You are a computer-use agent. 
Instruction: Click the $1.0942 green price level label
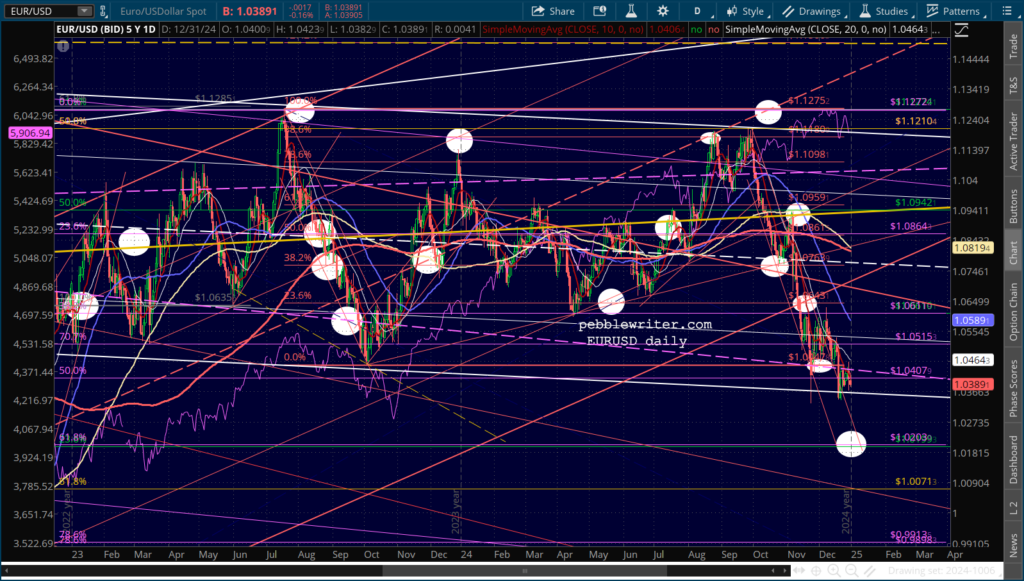(916, 202)
